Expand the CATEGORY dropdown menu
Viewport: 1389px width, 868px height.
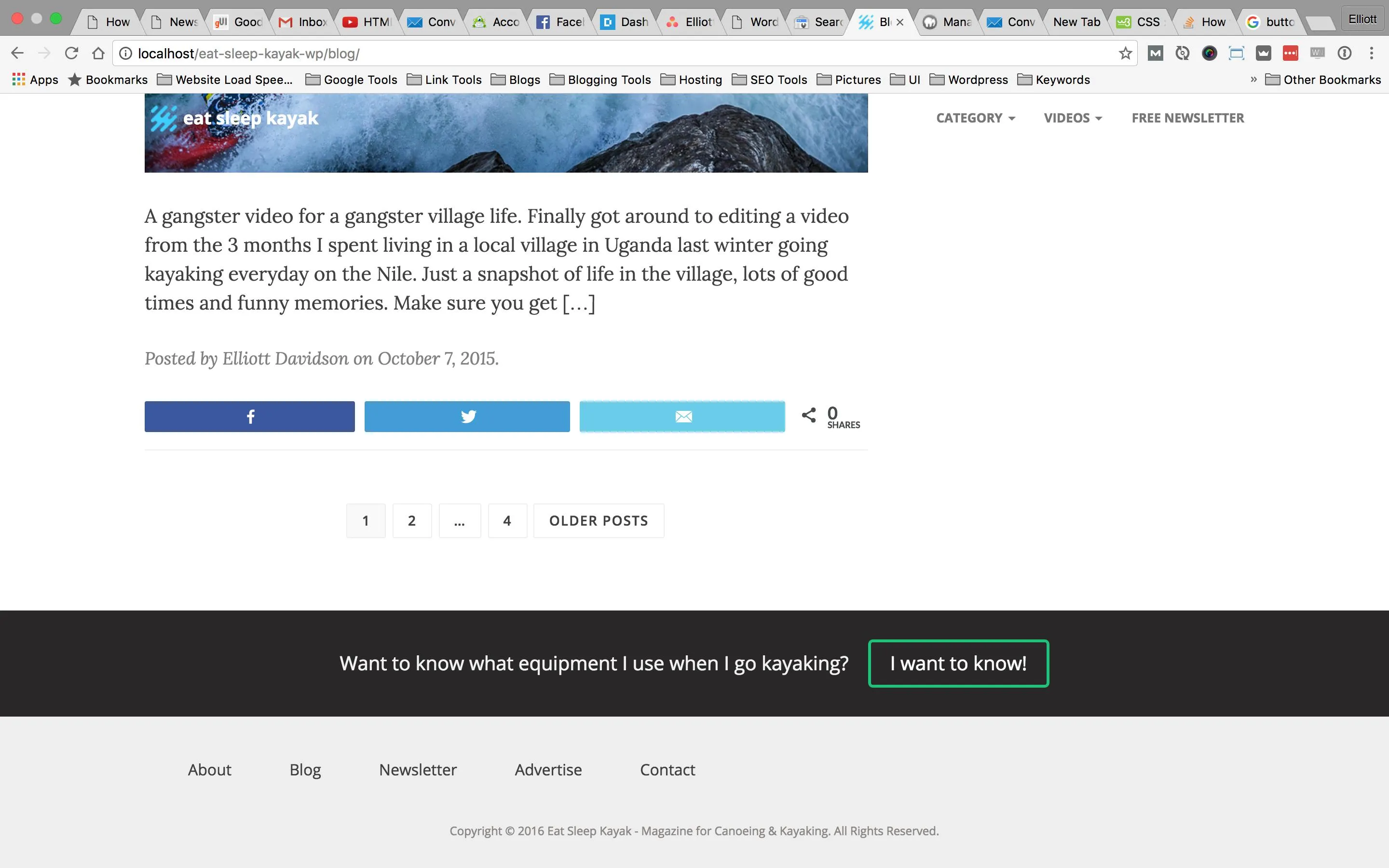pyautogui.click(x=975, y=118)
